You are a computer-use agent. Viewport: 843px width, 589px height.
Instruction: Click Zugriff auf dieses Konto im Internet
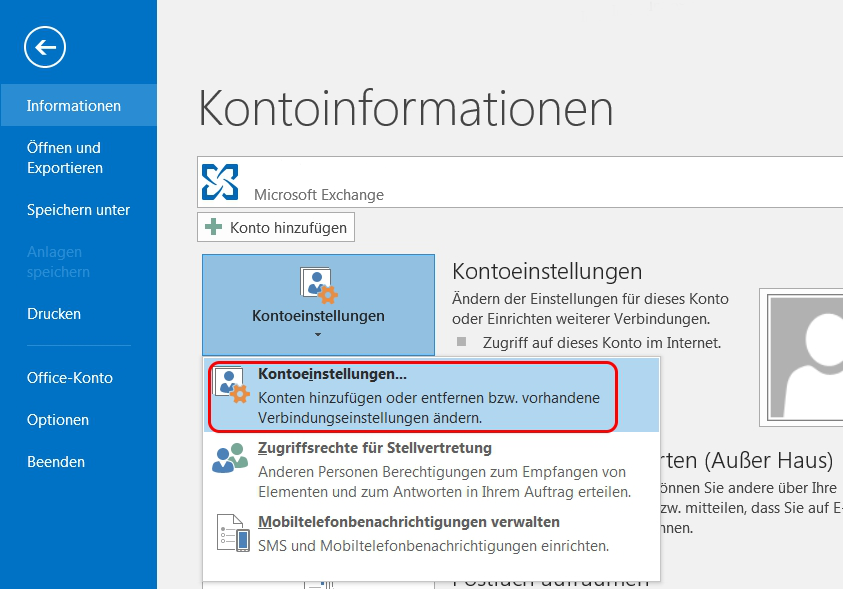602,343
